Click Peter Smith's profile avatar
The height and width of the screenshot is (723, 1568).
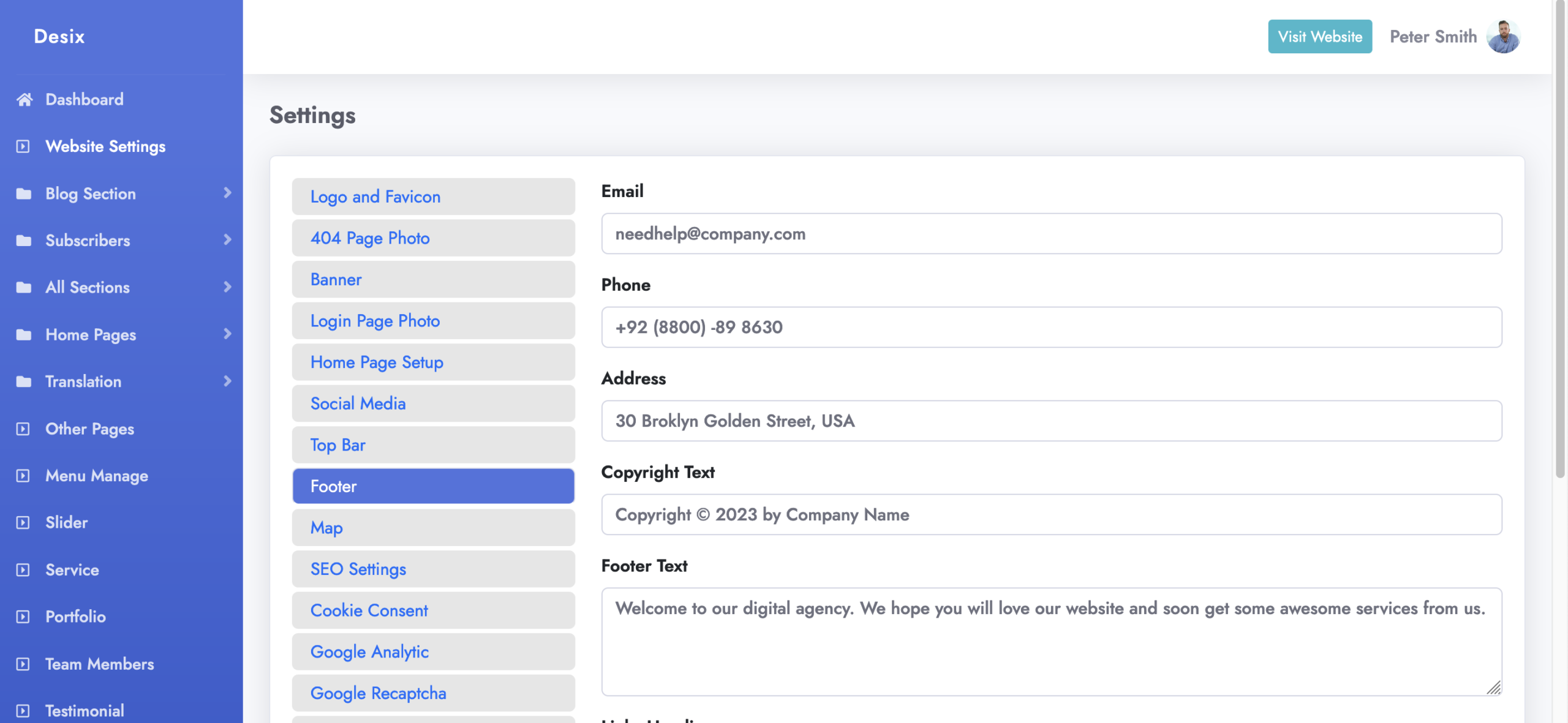[1503, 37]
